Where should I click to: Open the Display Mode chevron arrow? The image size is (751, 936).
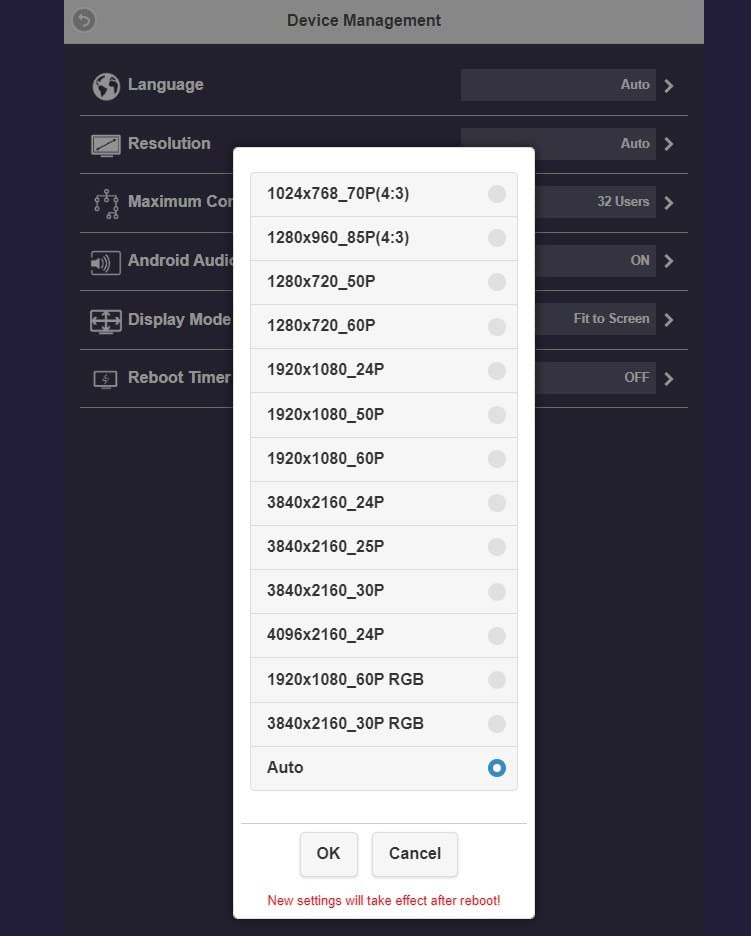pyautogui.click(x=669, y=320)
